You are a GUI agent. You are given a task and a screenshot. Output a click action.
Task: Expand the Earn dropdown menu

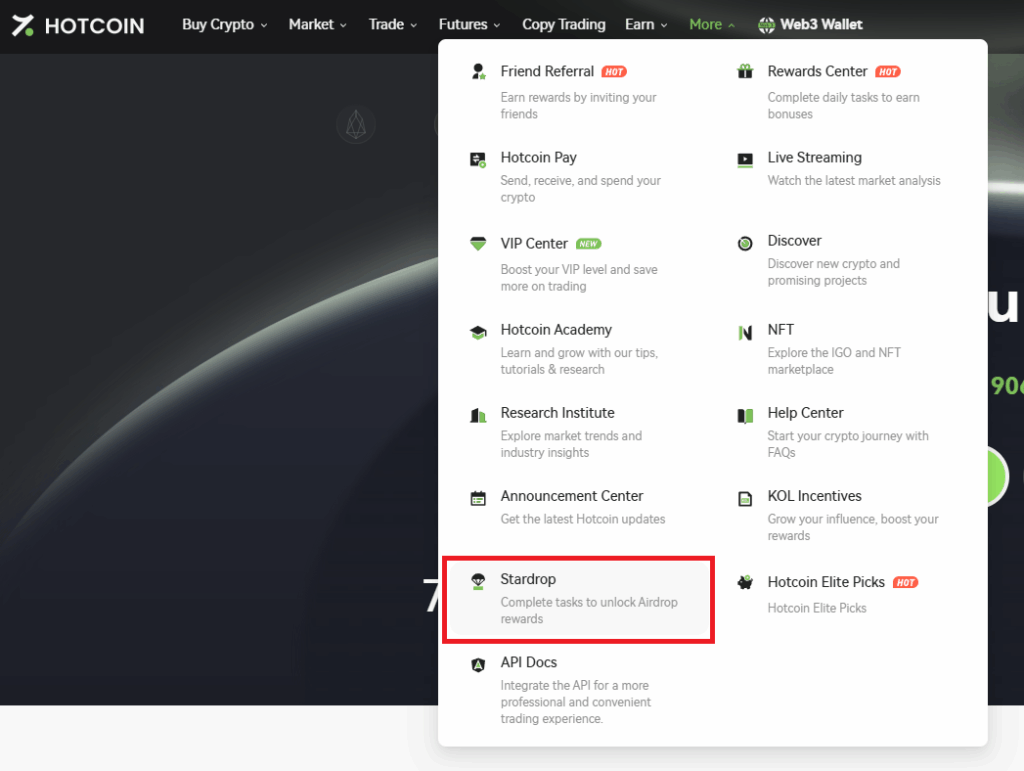coord(646,25)
